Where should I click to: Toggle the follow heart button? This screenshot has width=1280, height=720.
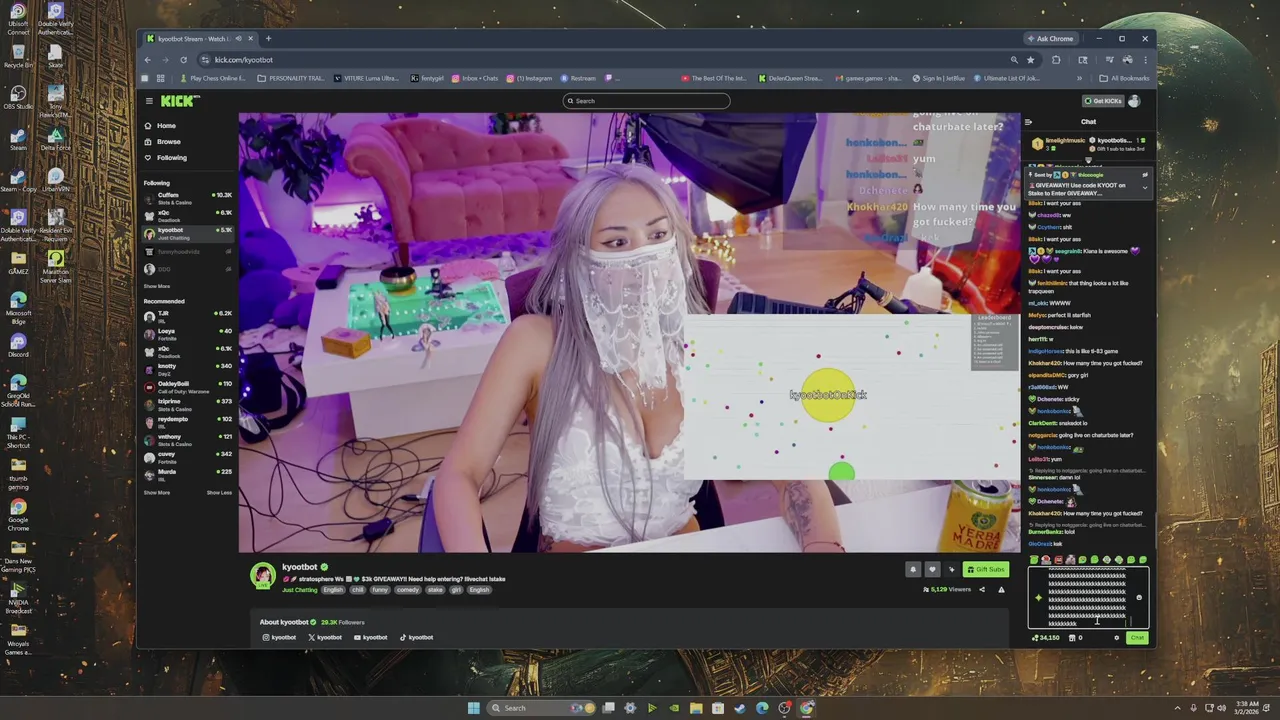(932, 569)
